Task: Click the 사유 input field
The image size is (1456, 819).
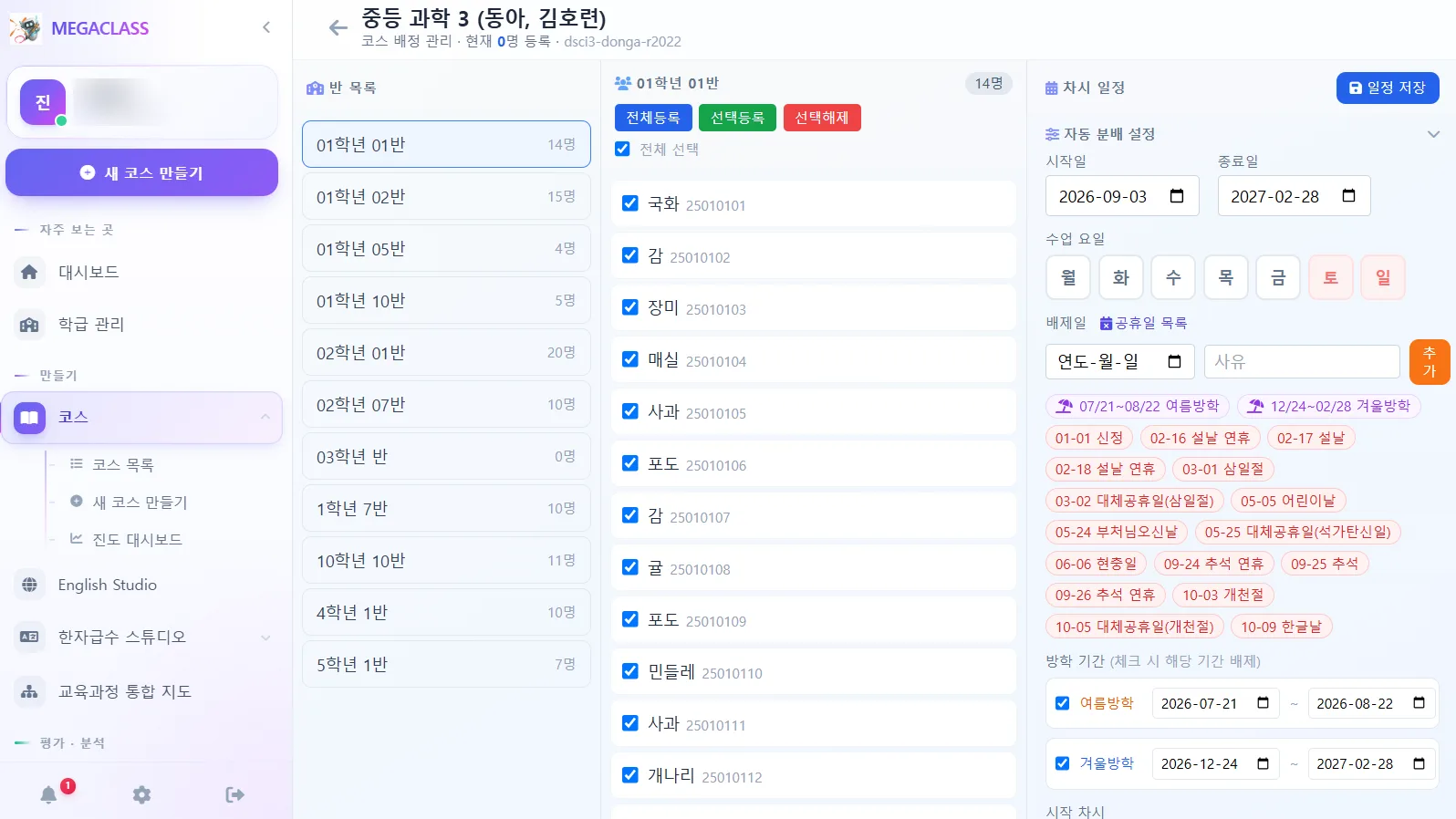Action: pos(1302,361)
